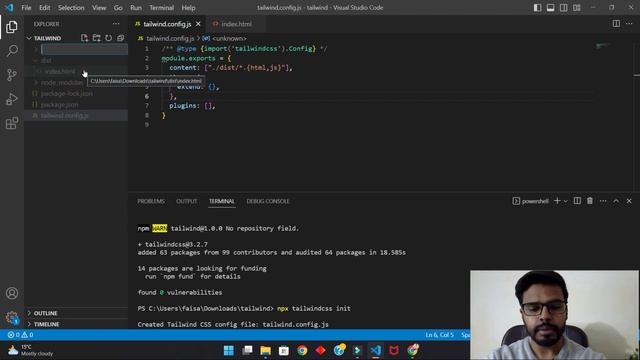Image resolution: width=640 pixels, height=360 pixels.
Task: Open the new terminal launch profile dropdown
Action: point(566,201)
